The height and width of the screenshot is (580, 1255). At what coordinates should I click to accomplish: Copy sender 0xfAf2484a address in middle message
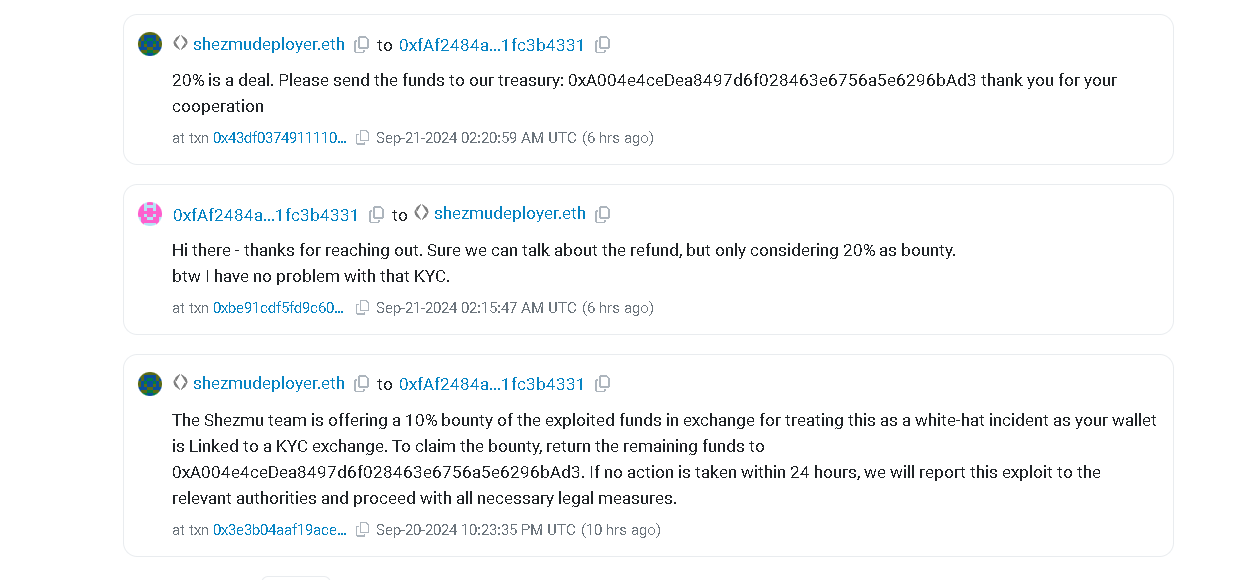[376, 215]
